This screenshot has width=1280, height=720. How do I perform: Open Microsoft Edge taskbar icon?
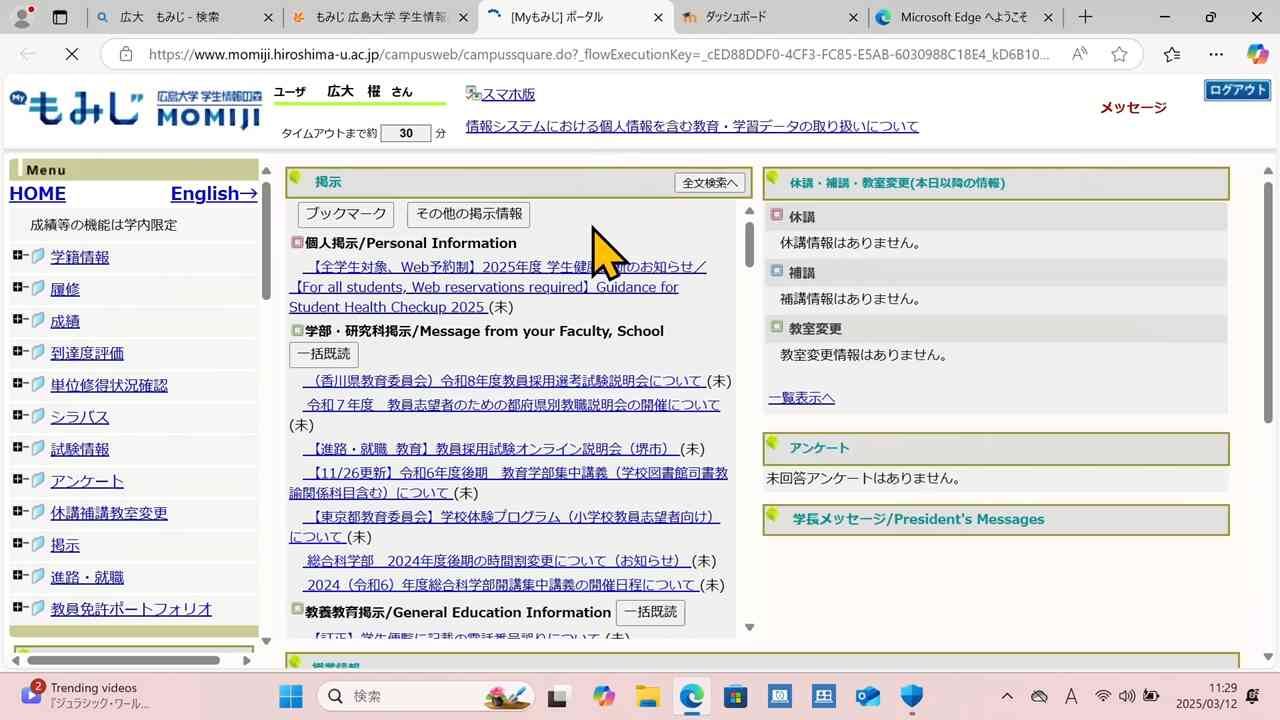pos(691,696)
